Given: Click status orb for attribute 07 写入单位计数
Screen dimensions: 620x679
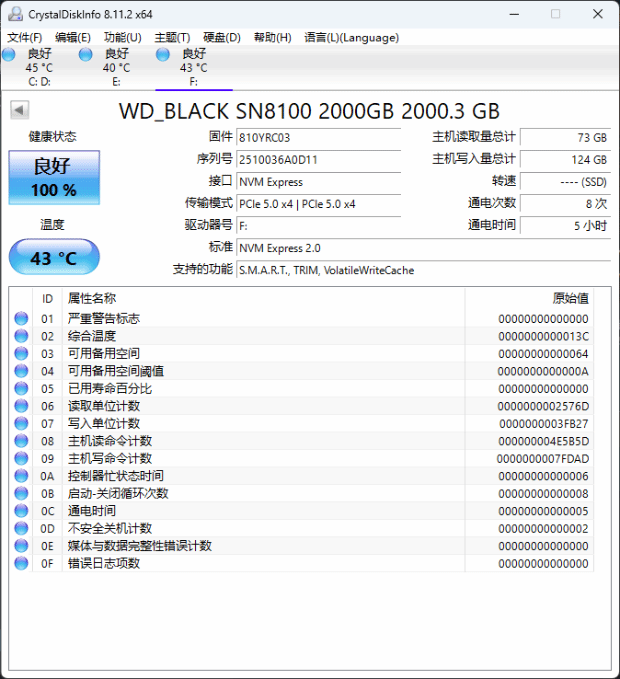Looking at the screenshot, I should pos(21,423).
